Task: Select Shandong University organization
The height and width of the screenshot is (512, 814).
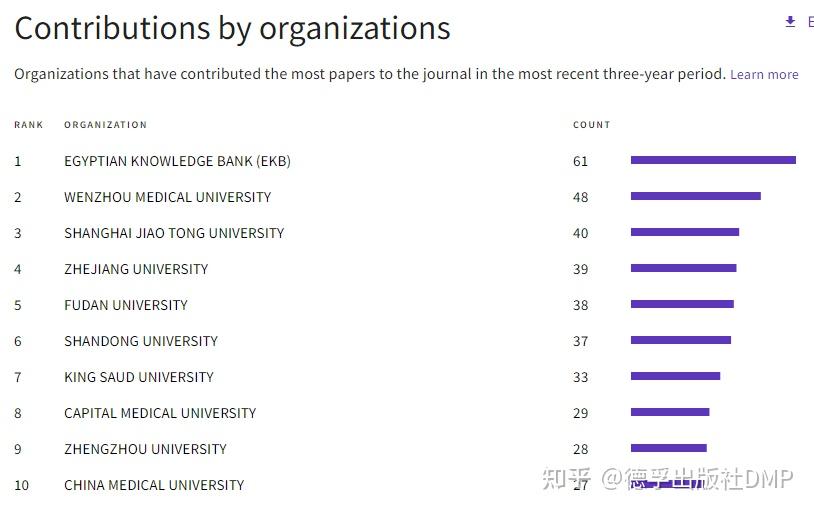Action: (141, 341)
